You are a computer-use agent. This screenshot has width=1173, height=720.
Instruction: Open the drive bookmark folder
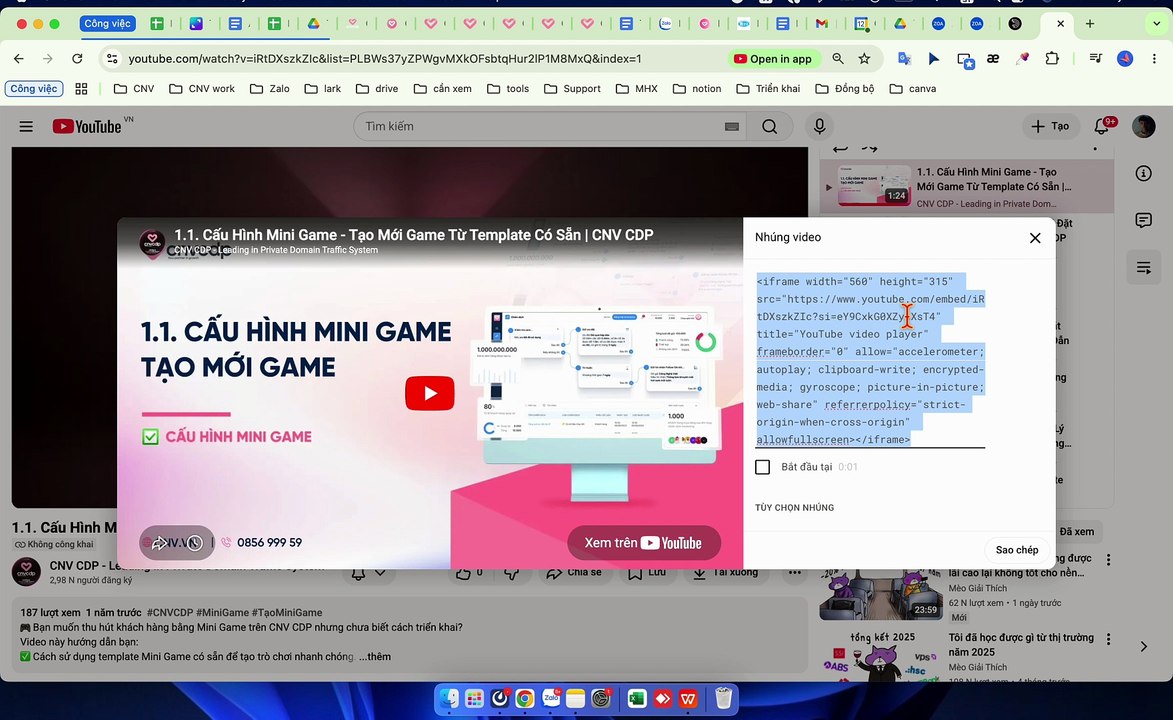tap(377, 88)
